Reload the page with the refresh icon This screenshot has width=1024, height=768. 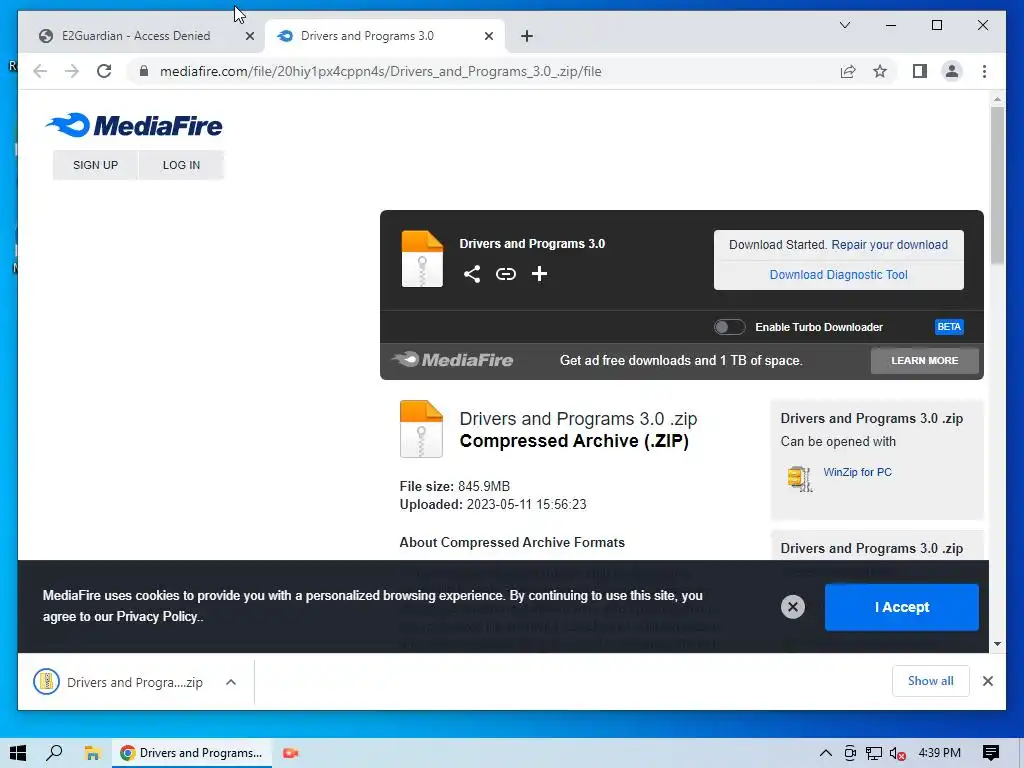click(104, 71)
